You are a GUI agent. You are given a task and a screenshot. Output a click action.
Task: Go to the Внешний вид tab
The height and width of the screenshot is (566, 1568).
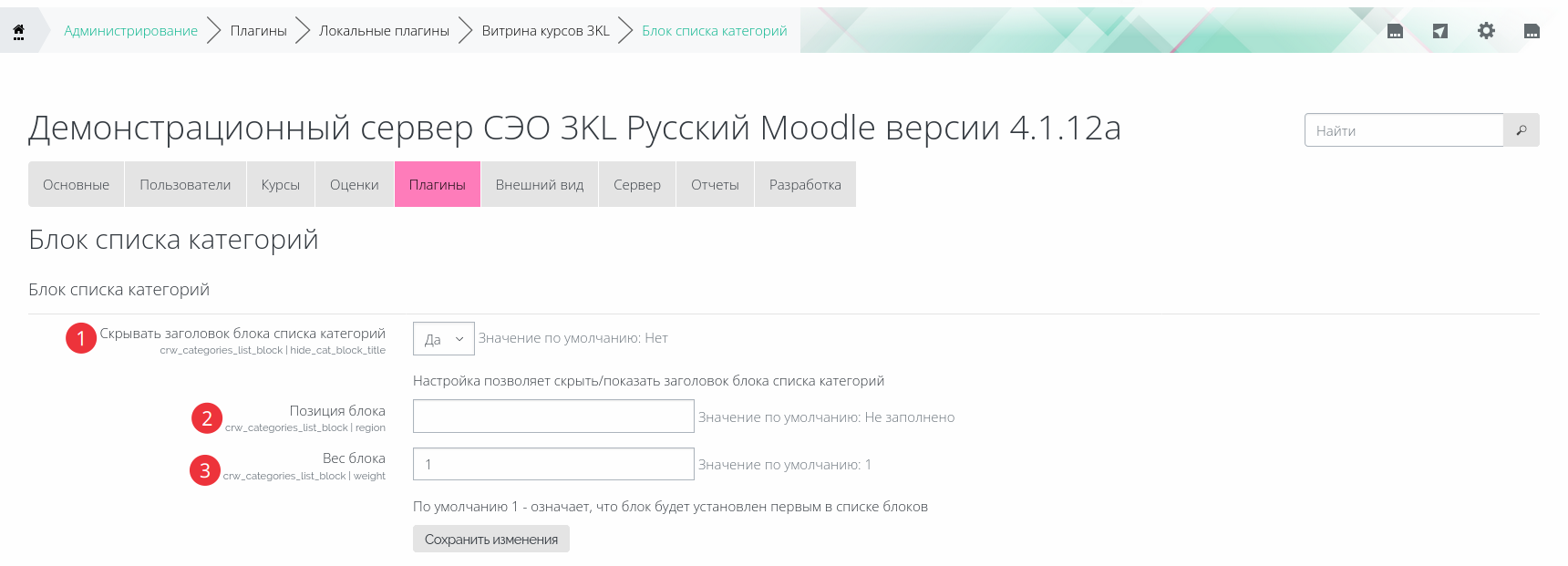click(x=540, y=184)
